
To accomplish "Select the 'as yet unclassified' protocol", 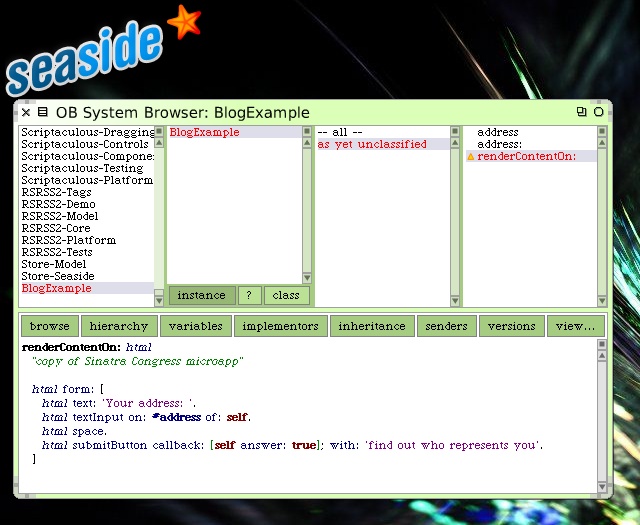I will [x=383, y=144].
